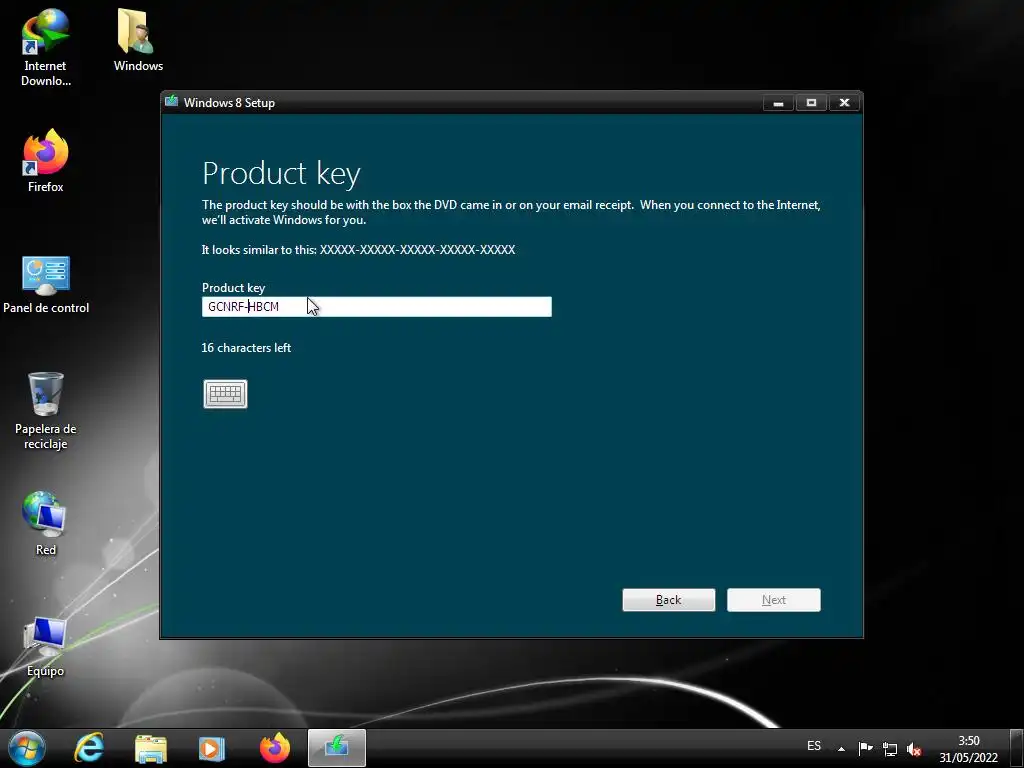Click the 'Product key' heading
Image resolution: width=1024 pixels, height=768 pixels.
click(x=281, y=174)
